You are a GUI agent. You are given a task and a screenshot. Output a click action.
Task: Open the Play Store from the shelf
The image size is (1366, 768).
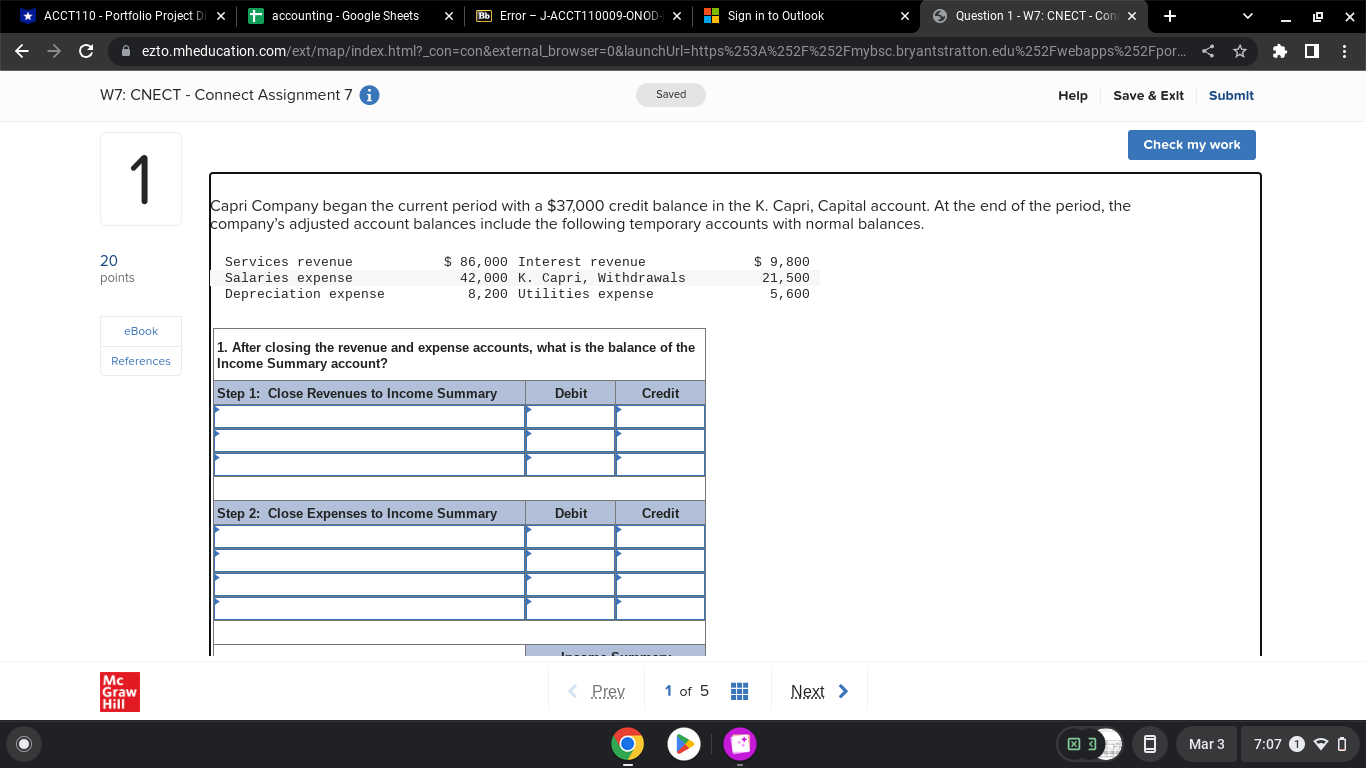tap(683, 744)
